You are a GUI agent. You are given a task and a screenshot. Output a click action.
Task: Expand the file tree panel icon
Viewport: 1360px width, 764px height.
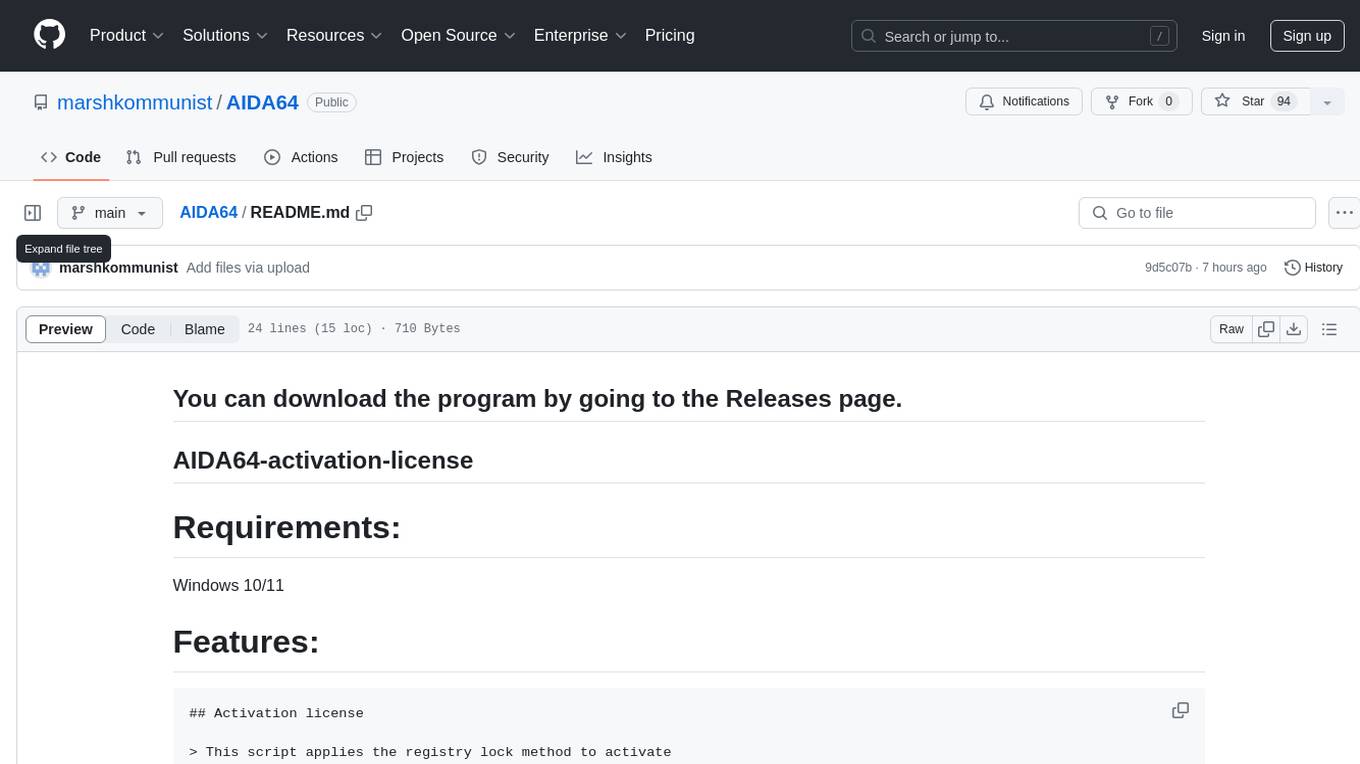[33, 213]
